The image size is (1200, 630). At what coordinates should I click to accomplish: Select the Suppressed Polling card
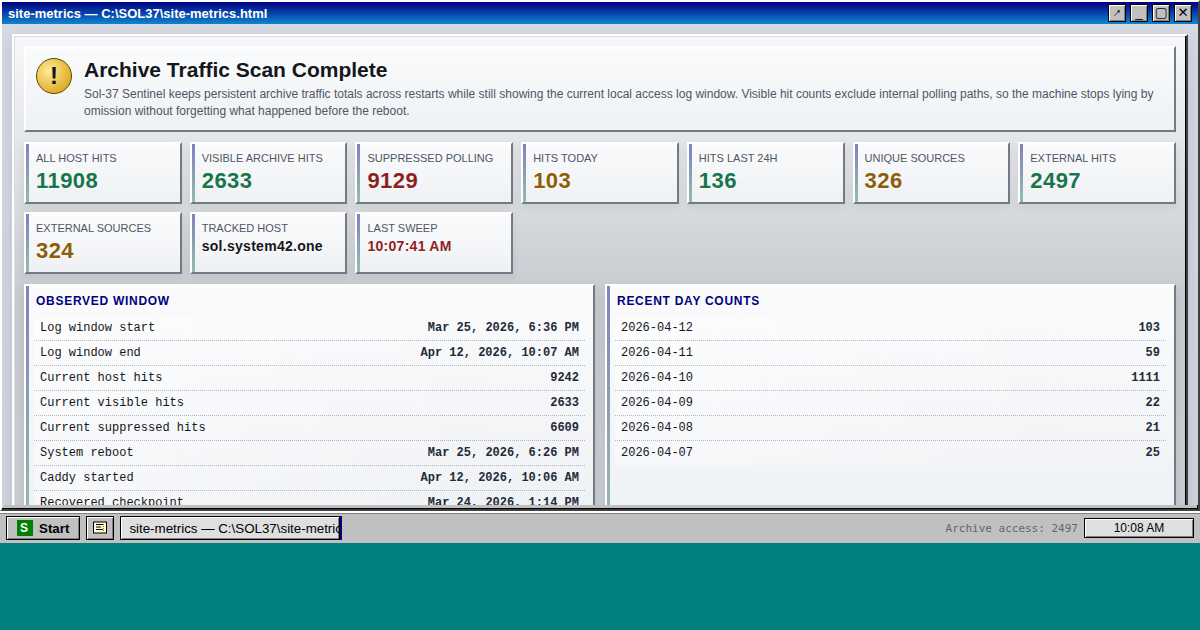point(434,173)
